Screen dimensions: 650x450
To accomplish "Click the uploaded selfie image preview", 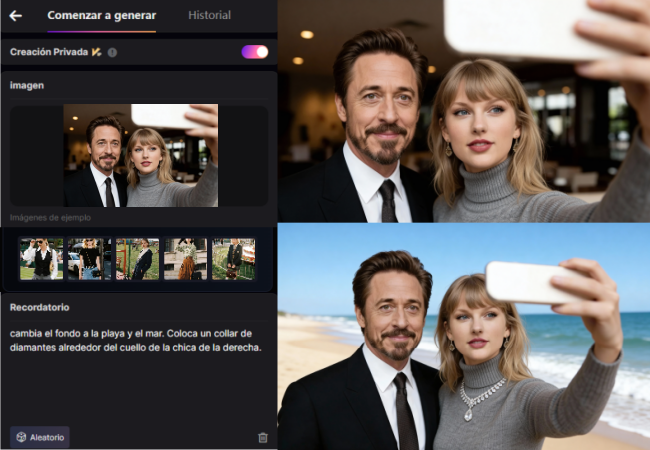I will 140,155.
